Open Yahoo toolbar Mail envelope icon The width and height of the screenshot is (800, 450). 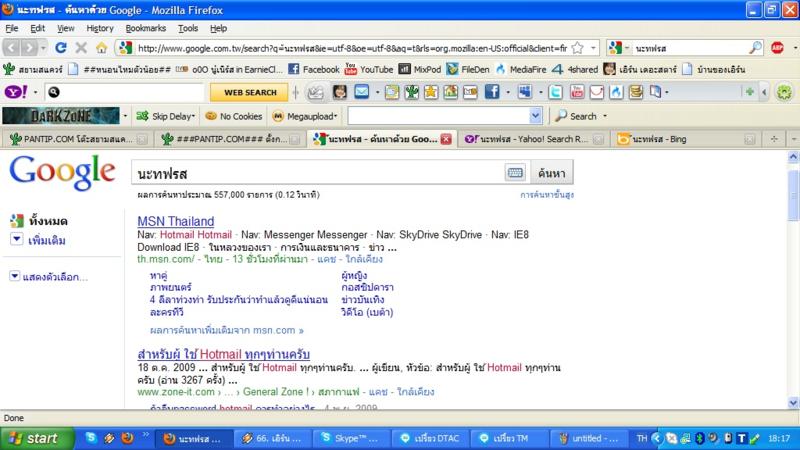tap(362, 92)
